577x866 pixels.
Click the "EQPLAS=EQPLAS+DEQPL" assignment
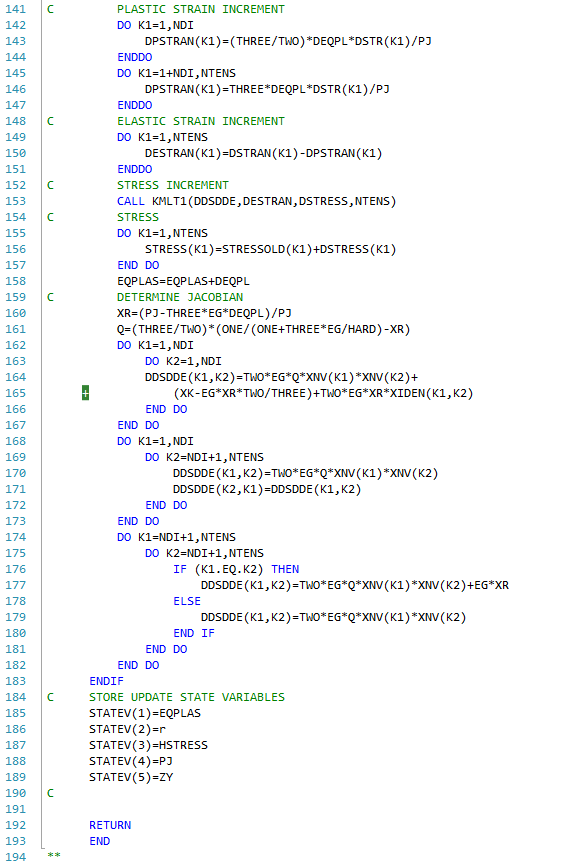(x=183, y=282)
